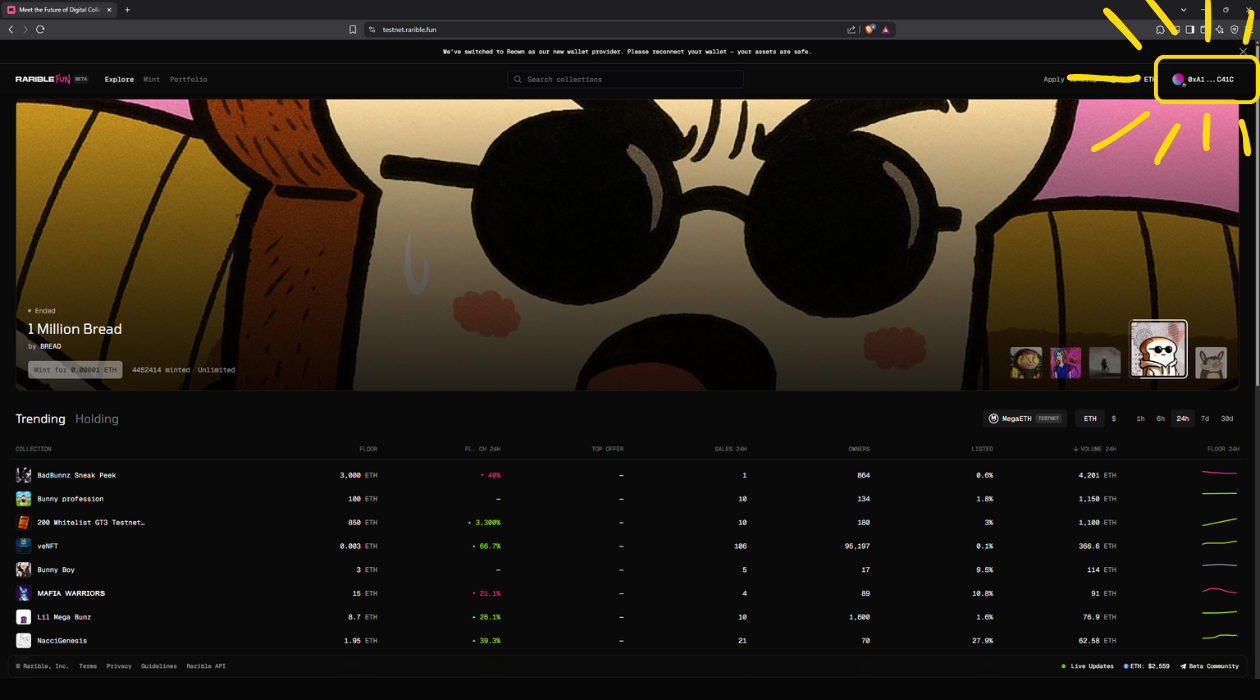Image resolution: width=1260 pixels, height=700 pixels.
Task: Select the first carousel thumbnail with hat character
Action: click(x=1026, y=362)
